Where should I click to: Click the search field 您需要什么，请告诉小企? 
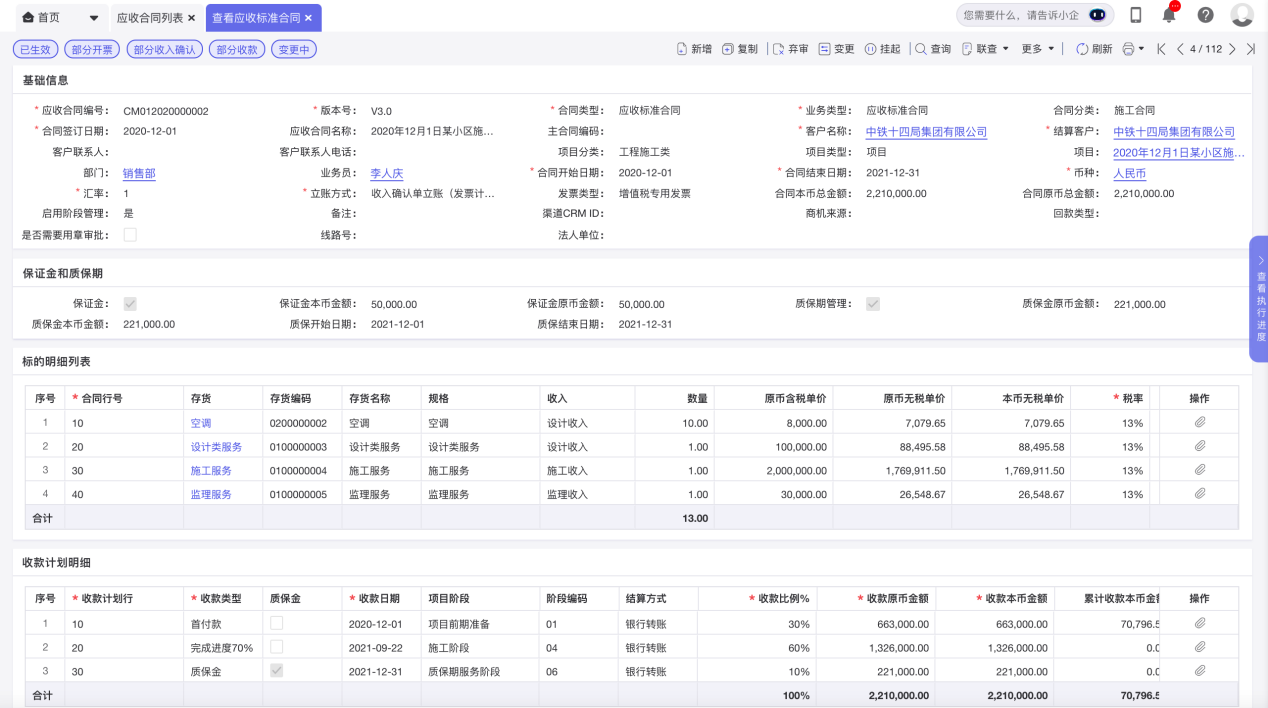point(1020,15)
